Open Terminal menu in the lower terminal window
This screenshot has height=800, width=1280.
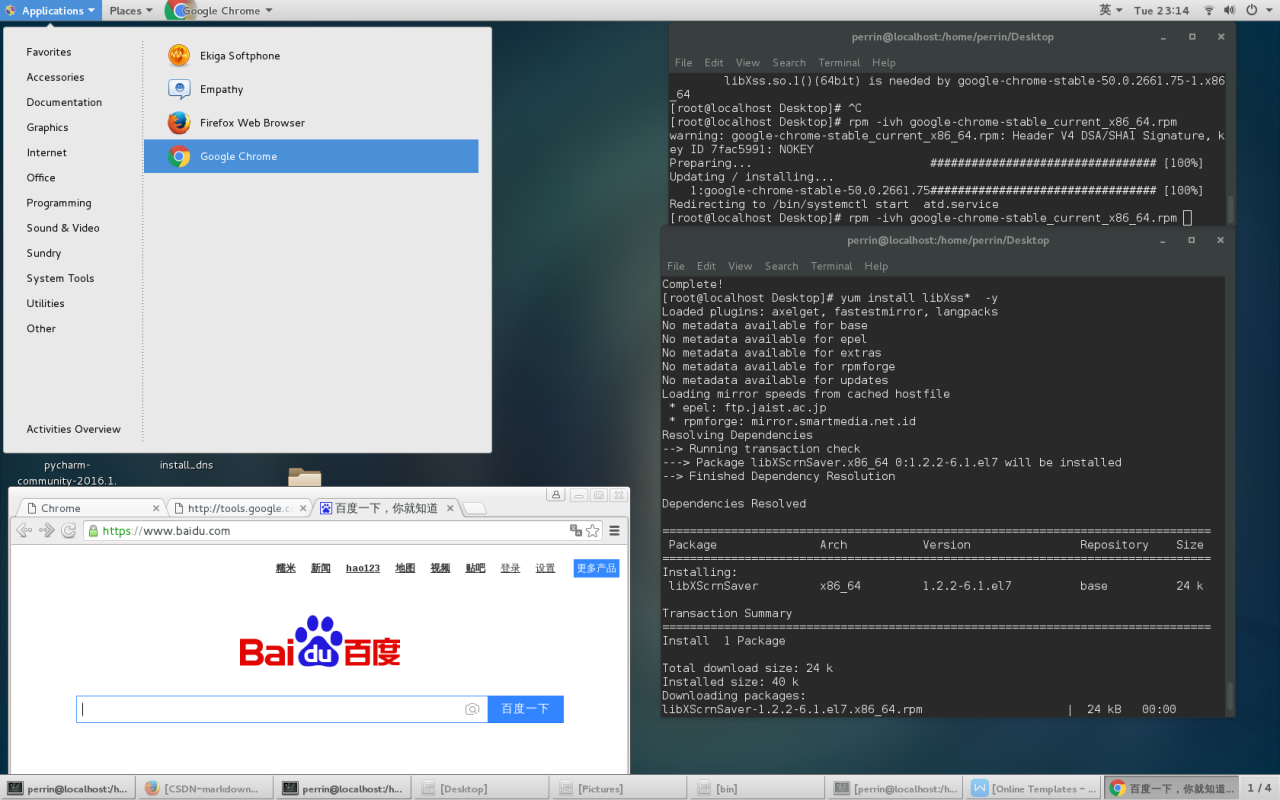[x=832, y=266]
